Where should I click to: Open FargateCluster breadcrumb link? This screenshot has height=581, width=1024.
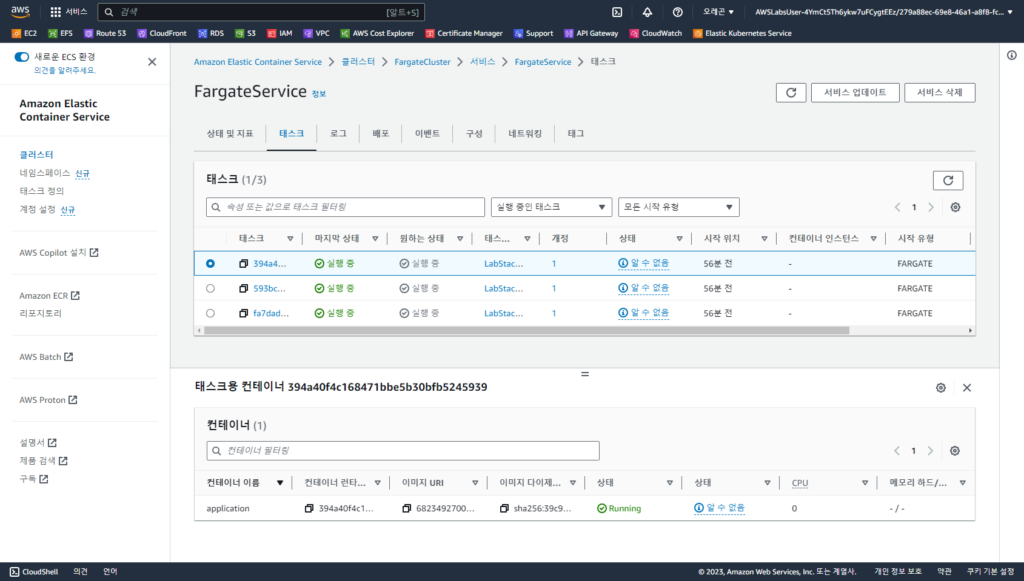pos(423,62)
